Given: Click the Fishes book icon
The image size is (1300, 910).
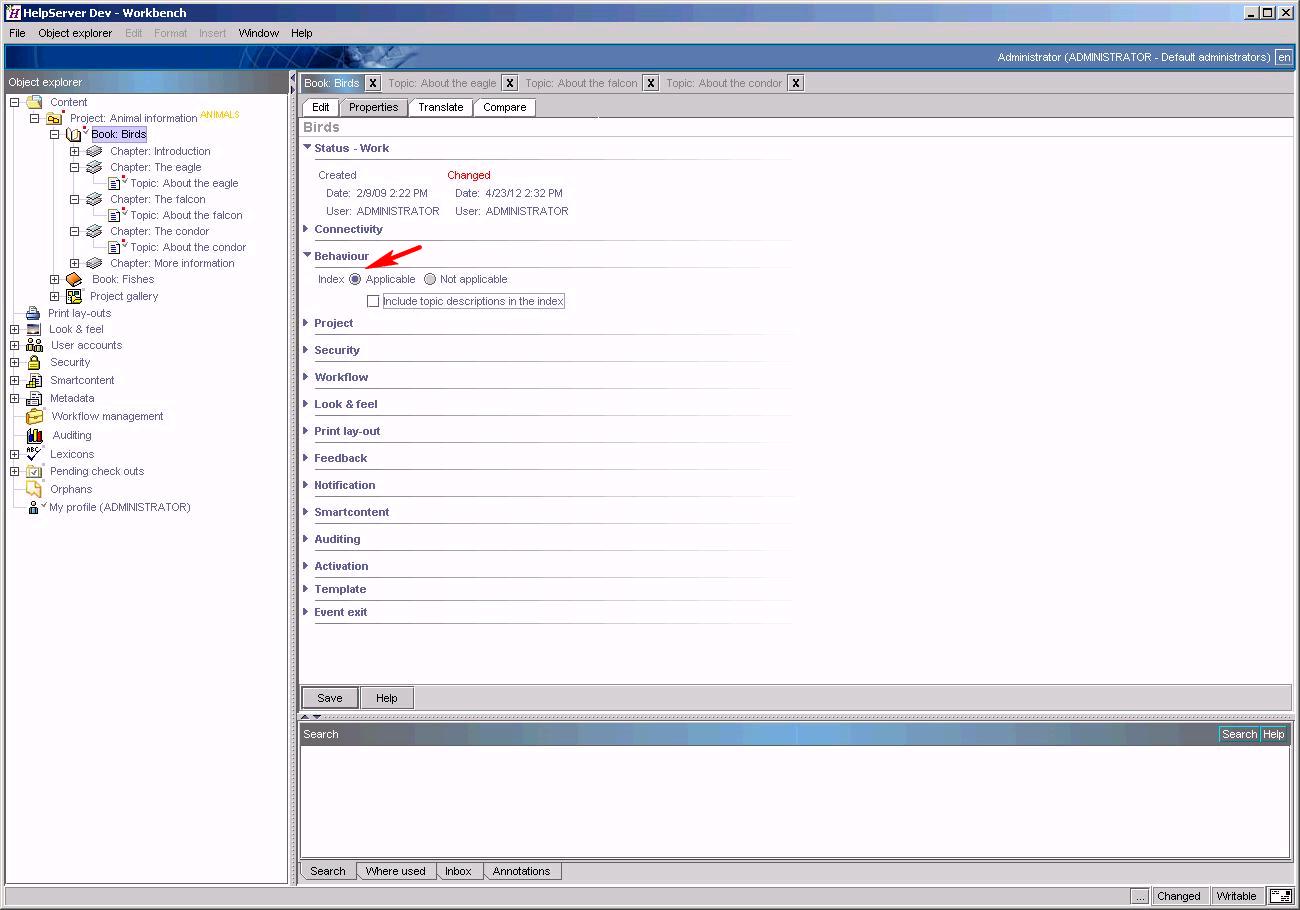Looking at the screenshot, I should [x=74, y=279].
